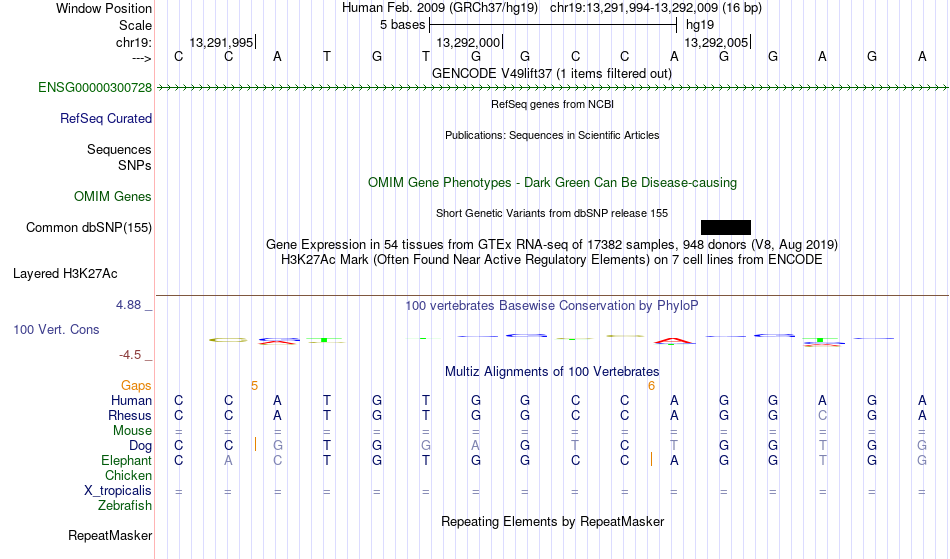Click the H3K27Ac Mark ENCODE track title

click(x=552, y=260)
